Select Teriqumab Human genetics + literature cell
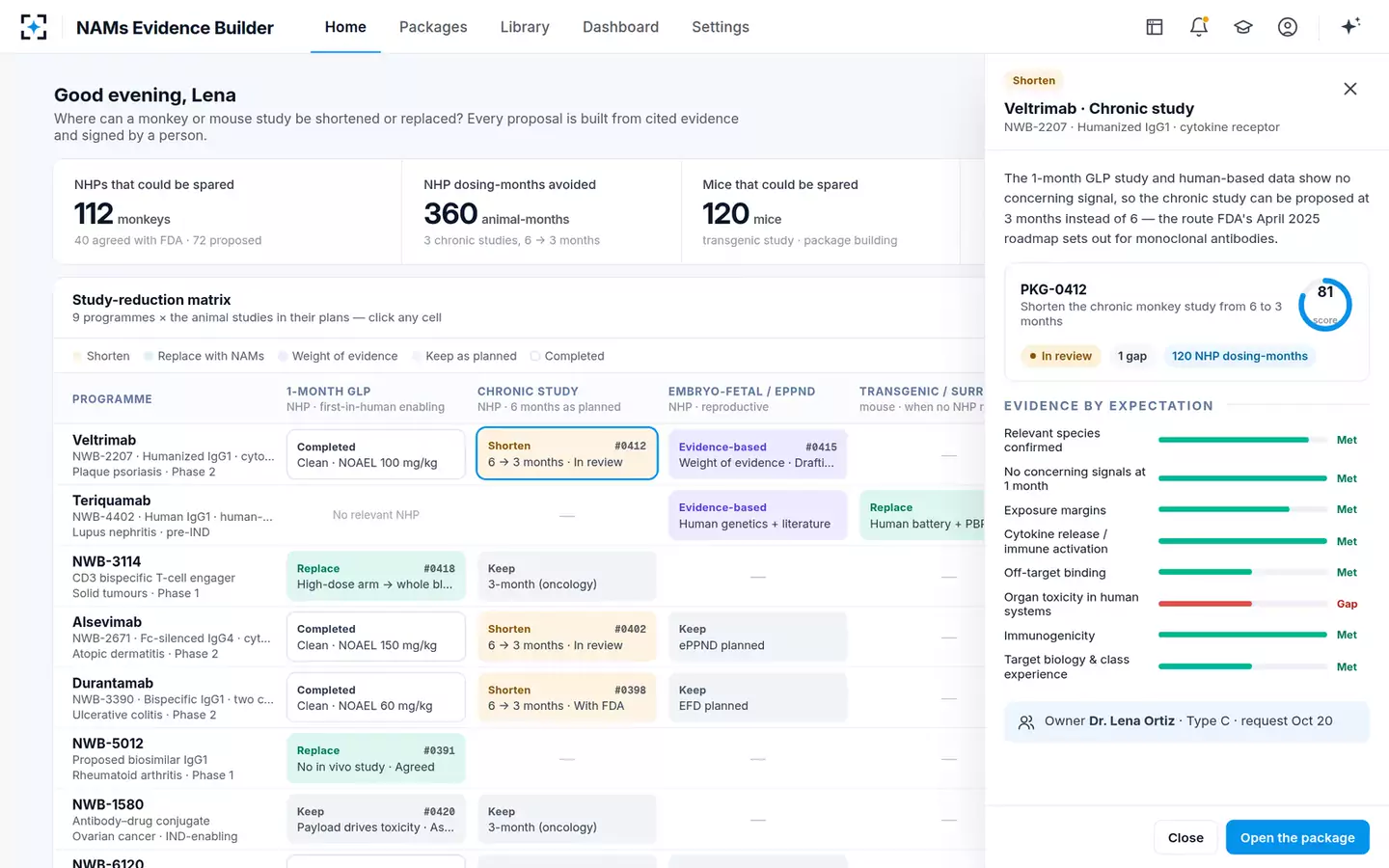1389x868 pixels. pos(757,515)
